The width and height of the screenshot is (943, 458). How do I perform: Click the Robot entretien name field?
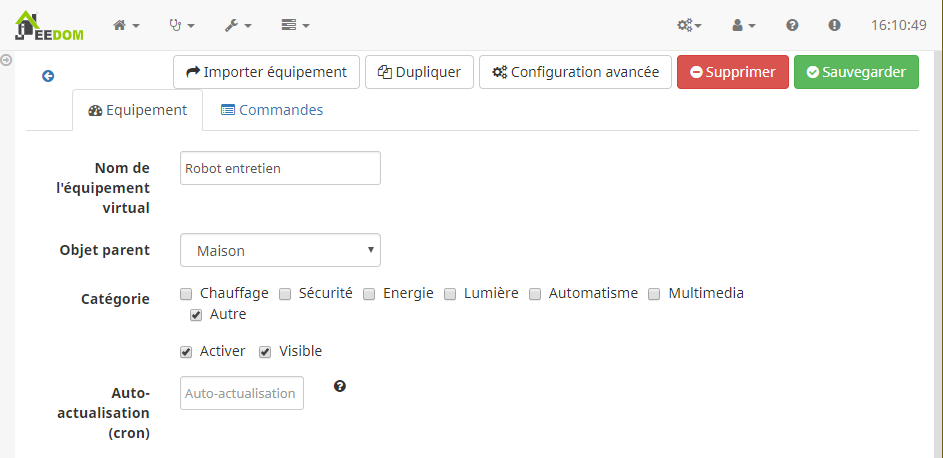click(280, 168)
